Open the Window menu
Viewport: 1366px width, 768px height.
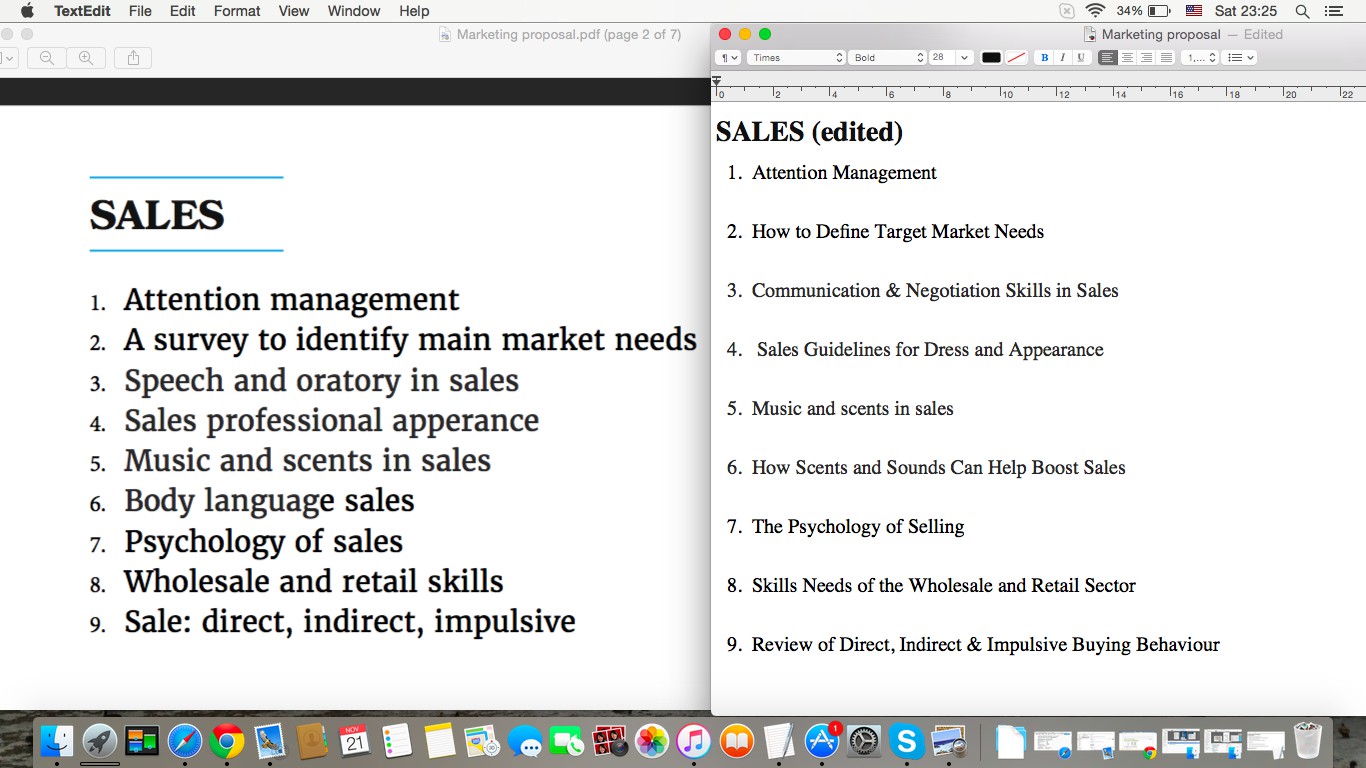click(x=354, y=11)
